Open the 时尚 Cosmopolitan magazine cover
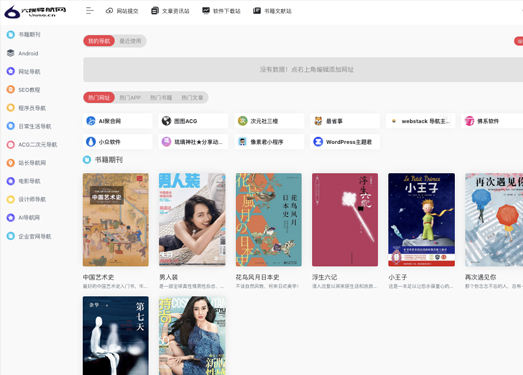The image size is (523, 375). pos(192,336)
